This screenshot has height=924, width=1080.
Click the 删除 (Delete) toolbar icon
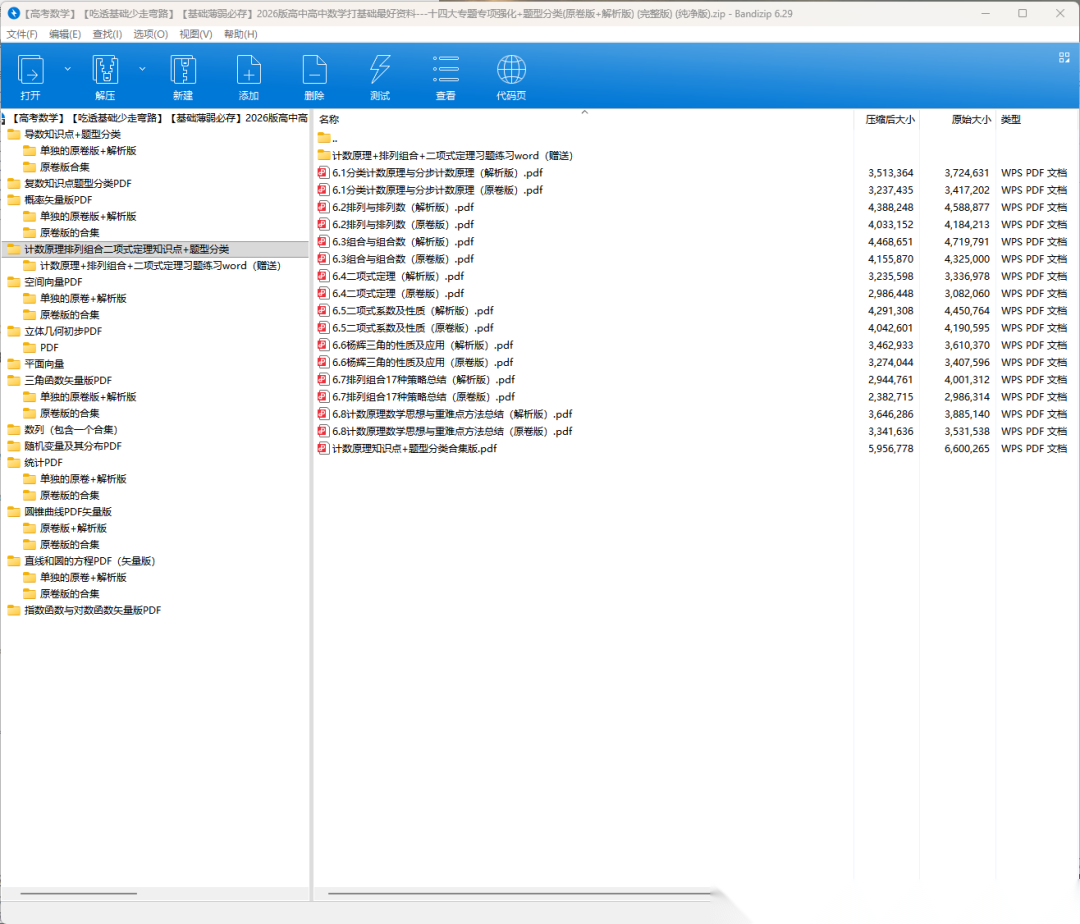tap(314, 71)
